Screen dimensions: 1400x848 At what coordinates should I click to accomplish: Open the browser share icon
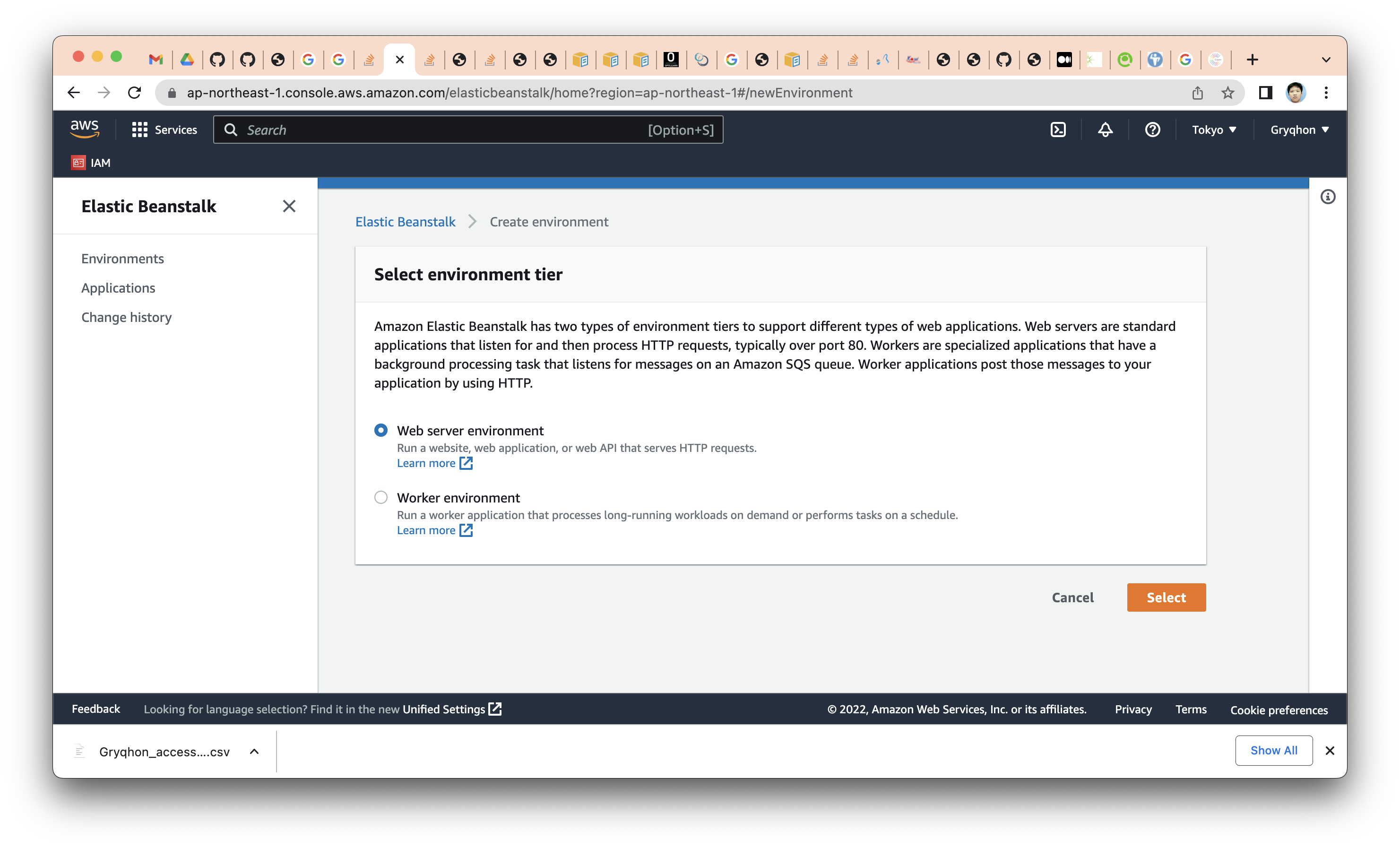pos(1198,93)
